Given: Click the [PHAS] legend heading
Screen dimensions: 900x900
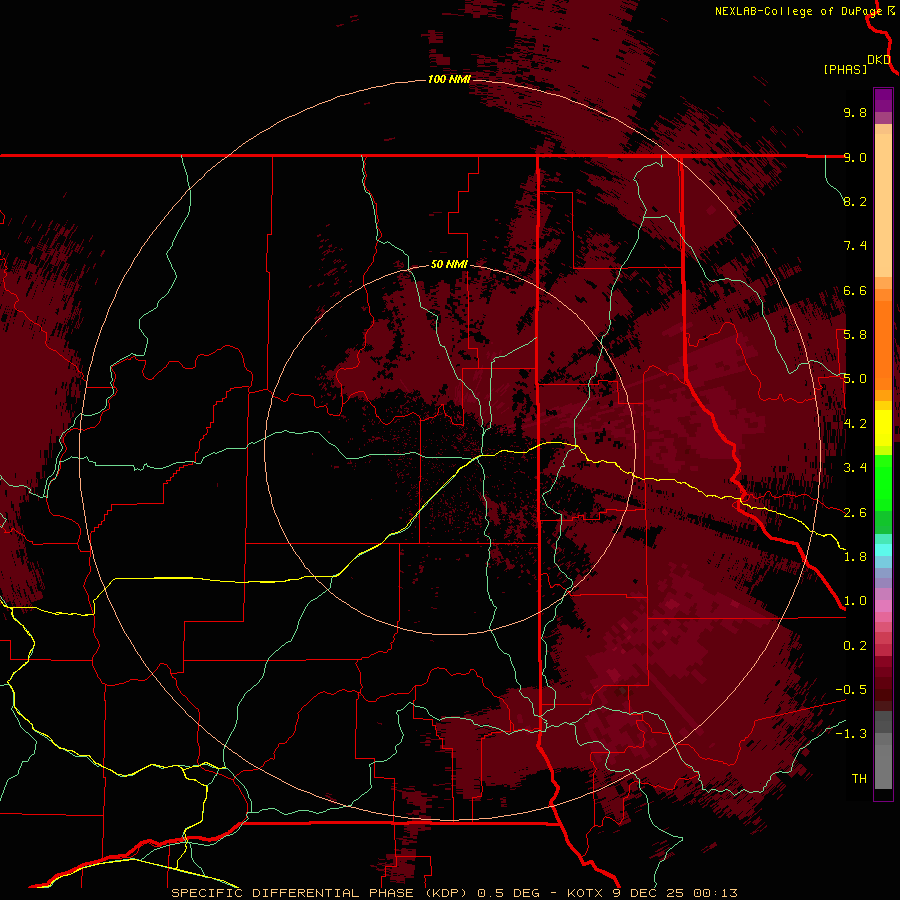Looking at the screenshot, I should 845,69.
